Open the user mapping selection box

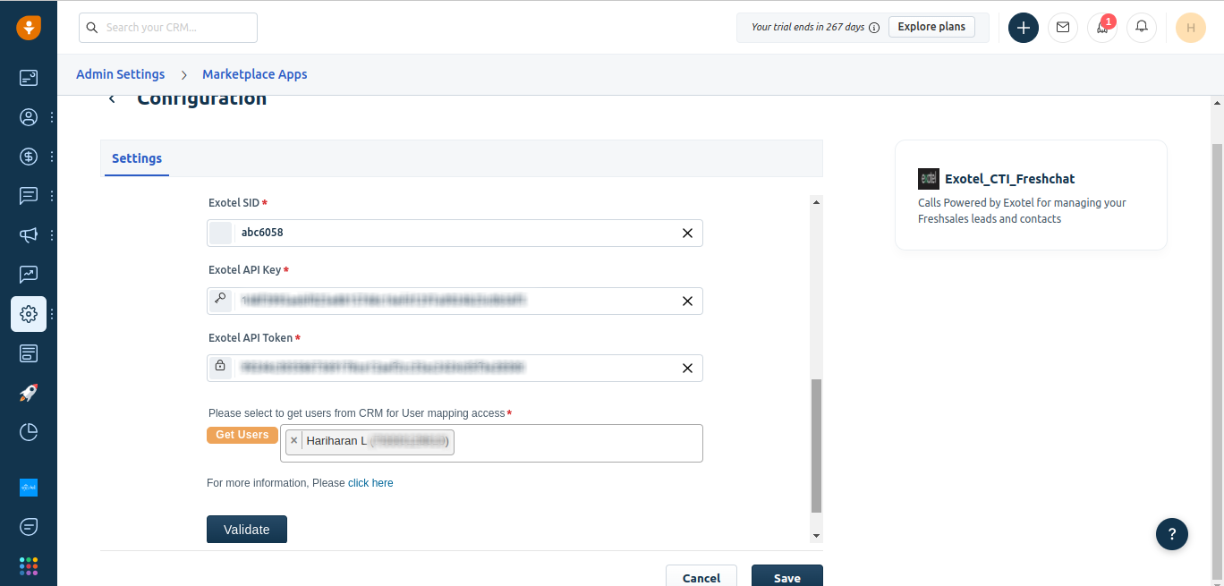pos(491,443)
